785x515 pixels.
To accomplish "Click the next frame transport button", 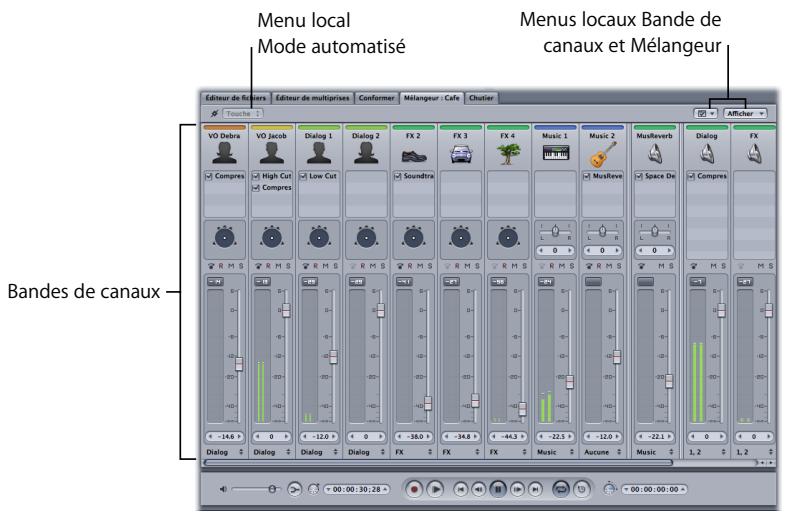I will coord(517,489).
